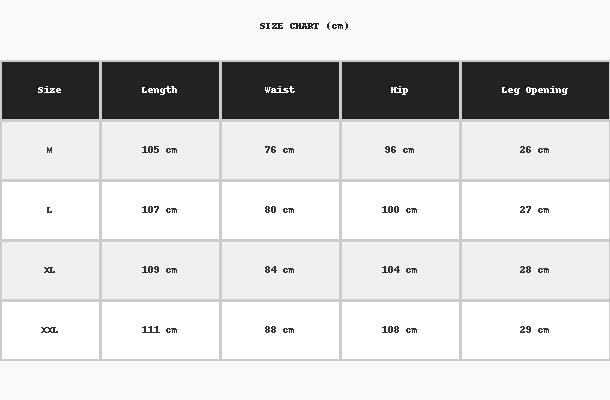The width and height of the screenshot is (610, 400).
Task: Select the Hip column header
Action: 400,90
